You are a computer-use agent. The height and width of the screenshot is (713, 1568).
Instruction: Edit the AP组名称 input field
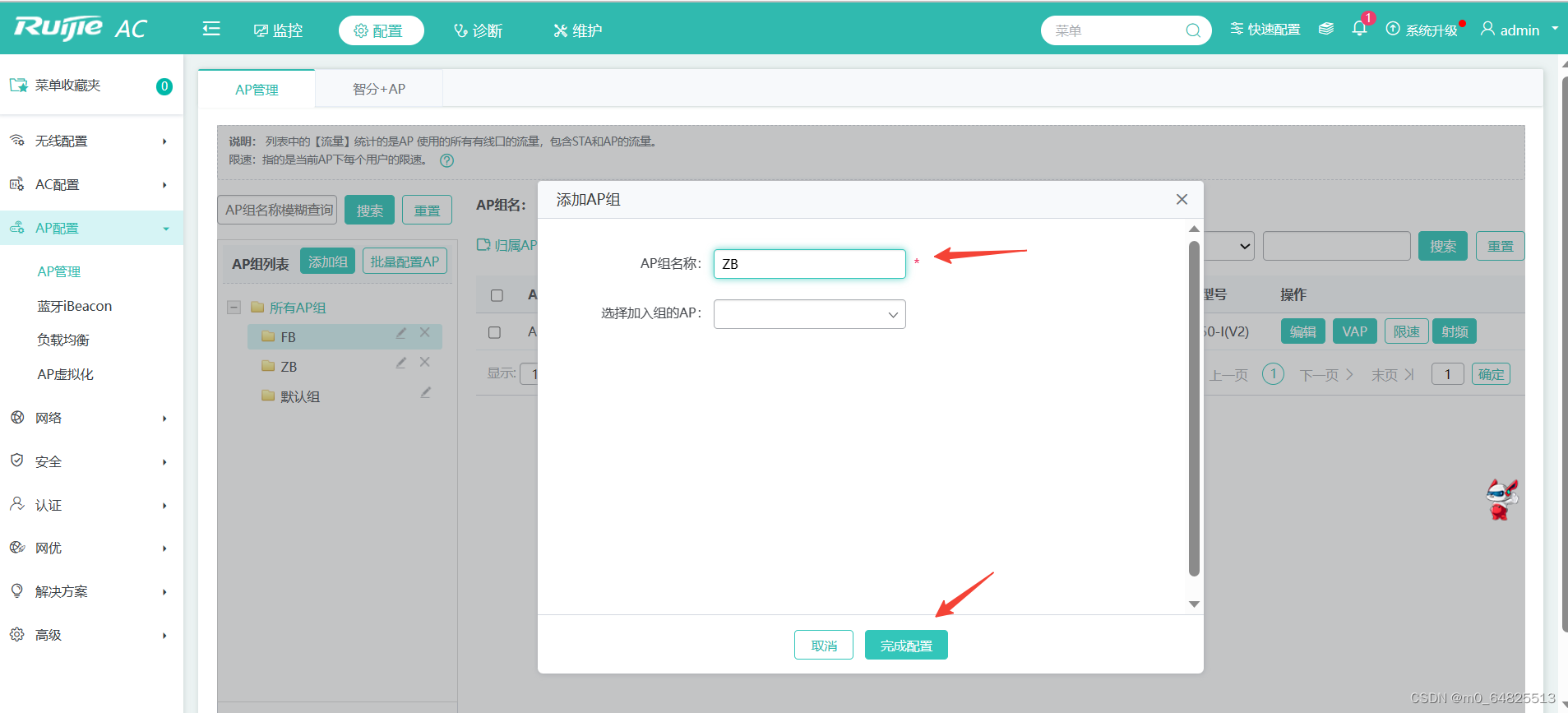pyautogui.click(x=810, y=264)
